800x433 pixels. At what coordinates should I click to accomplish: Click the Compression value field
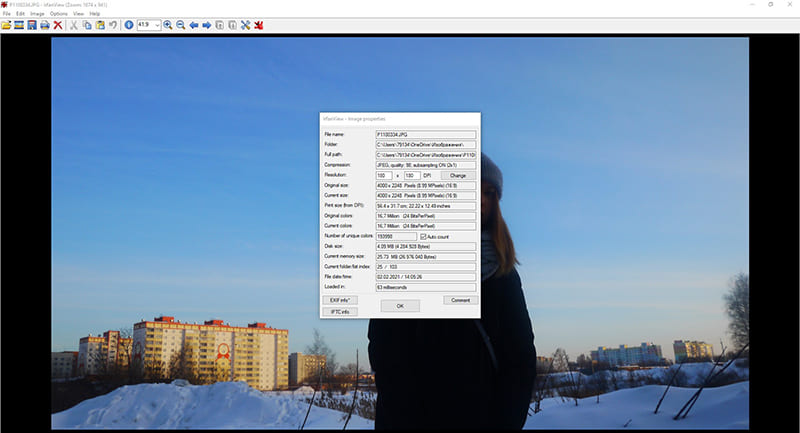[x=426, y=165]
